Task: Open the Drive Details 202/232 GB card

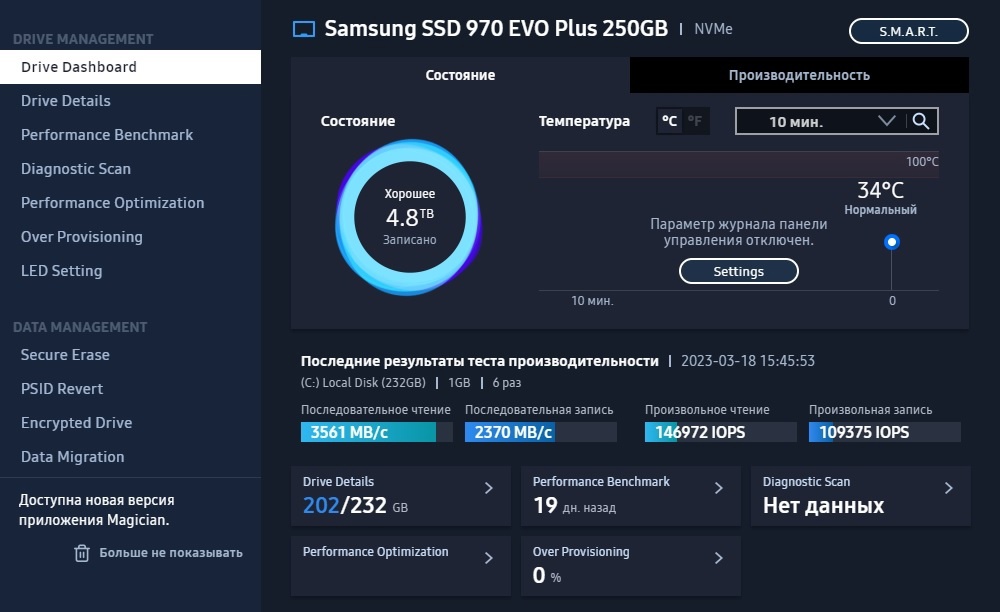Action: click(401, 496)
